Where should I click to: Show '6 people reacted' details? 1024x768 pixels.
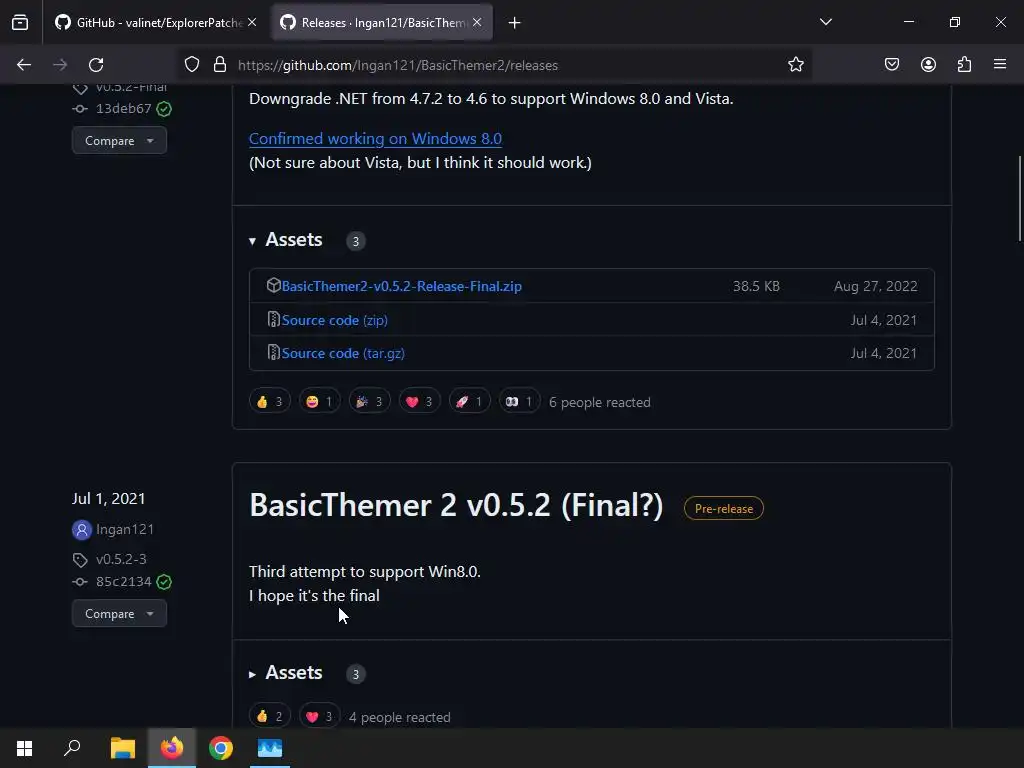pyautogui.click(x=600, y=402)
